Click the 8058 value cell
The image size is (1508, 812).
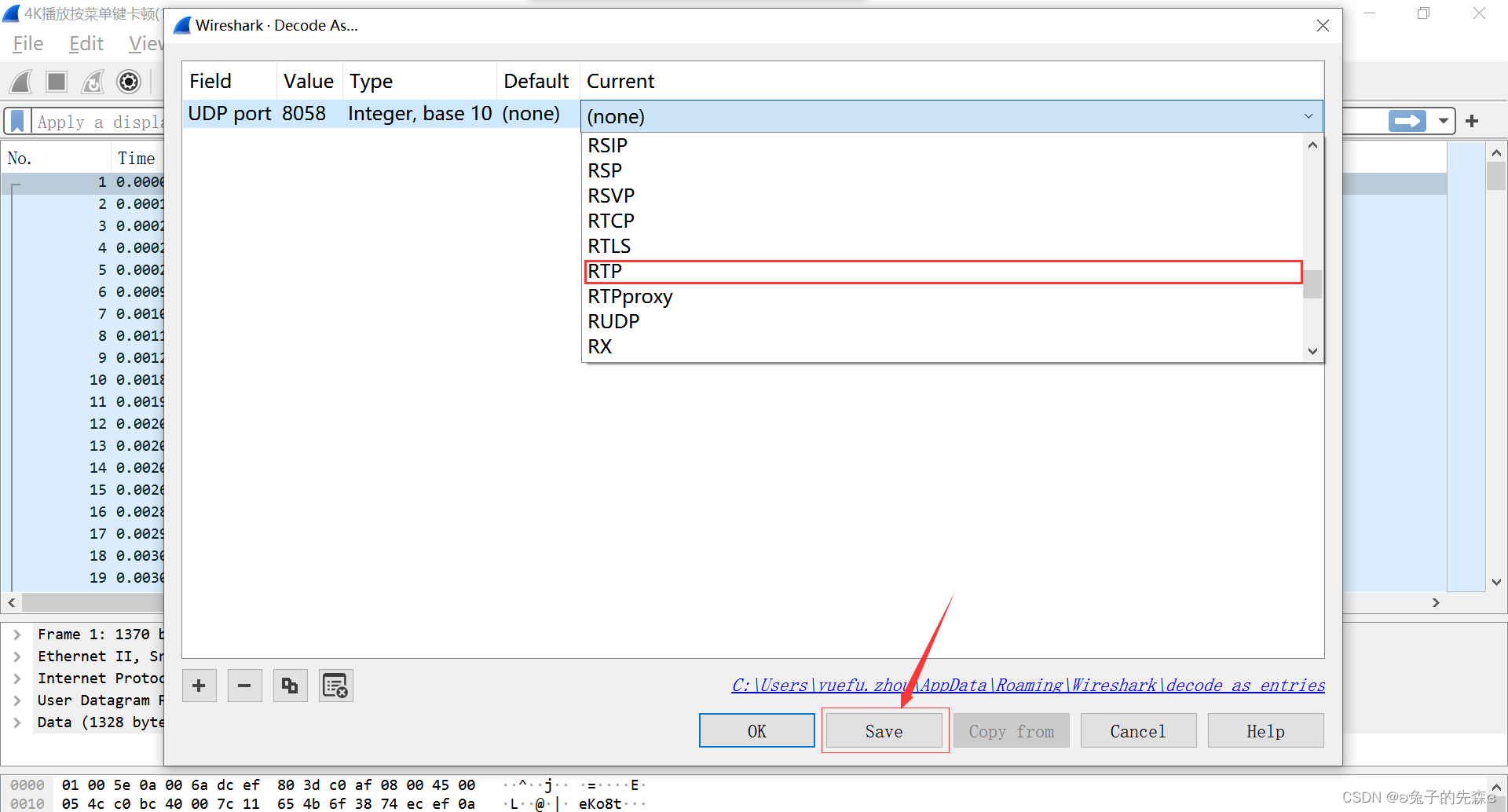click(x=309, y=114)
